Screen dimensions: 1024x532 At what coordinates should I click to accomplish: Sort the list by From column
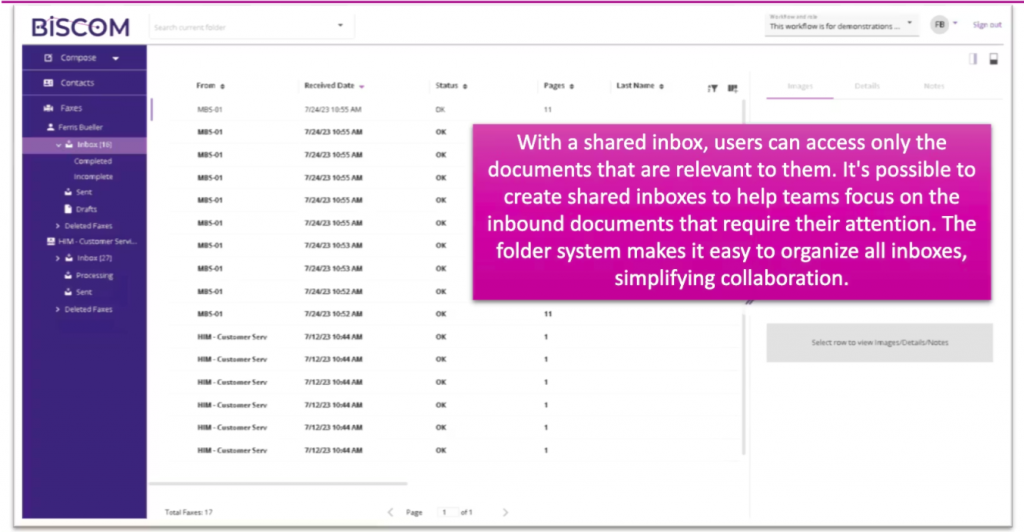click(210, 86)
